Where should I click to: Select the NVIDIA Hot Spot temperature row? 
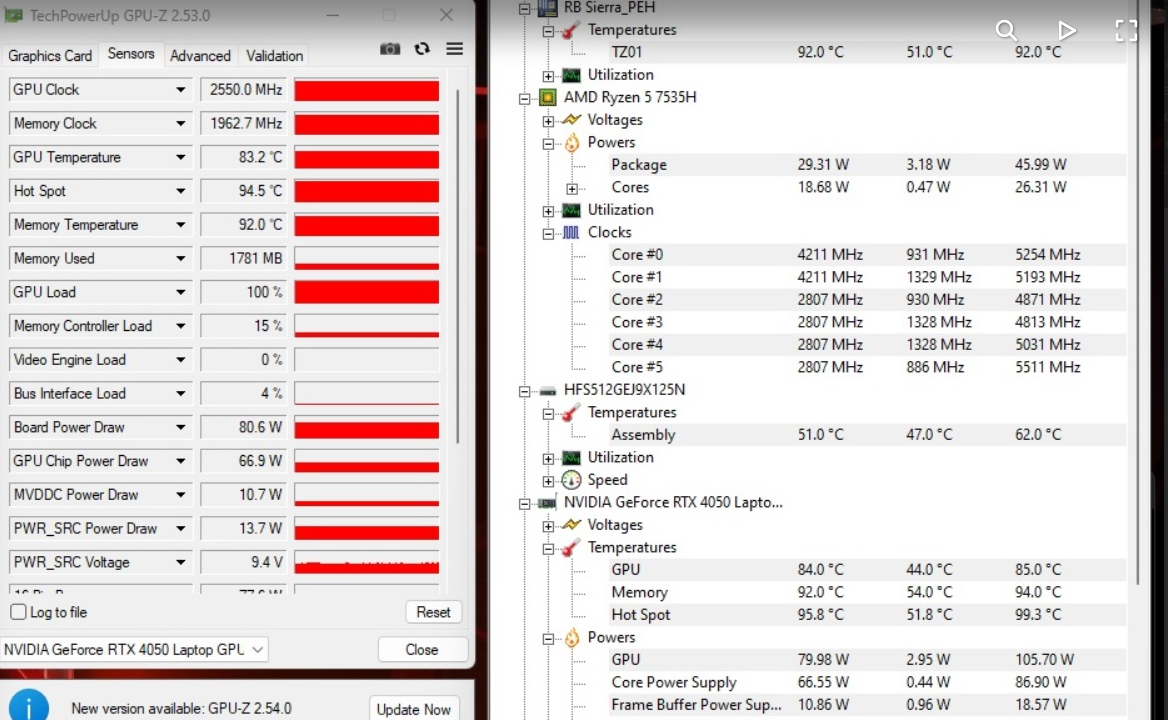[866, 615]
